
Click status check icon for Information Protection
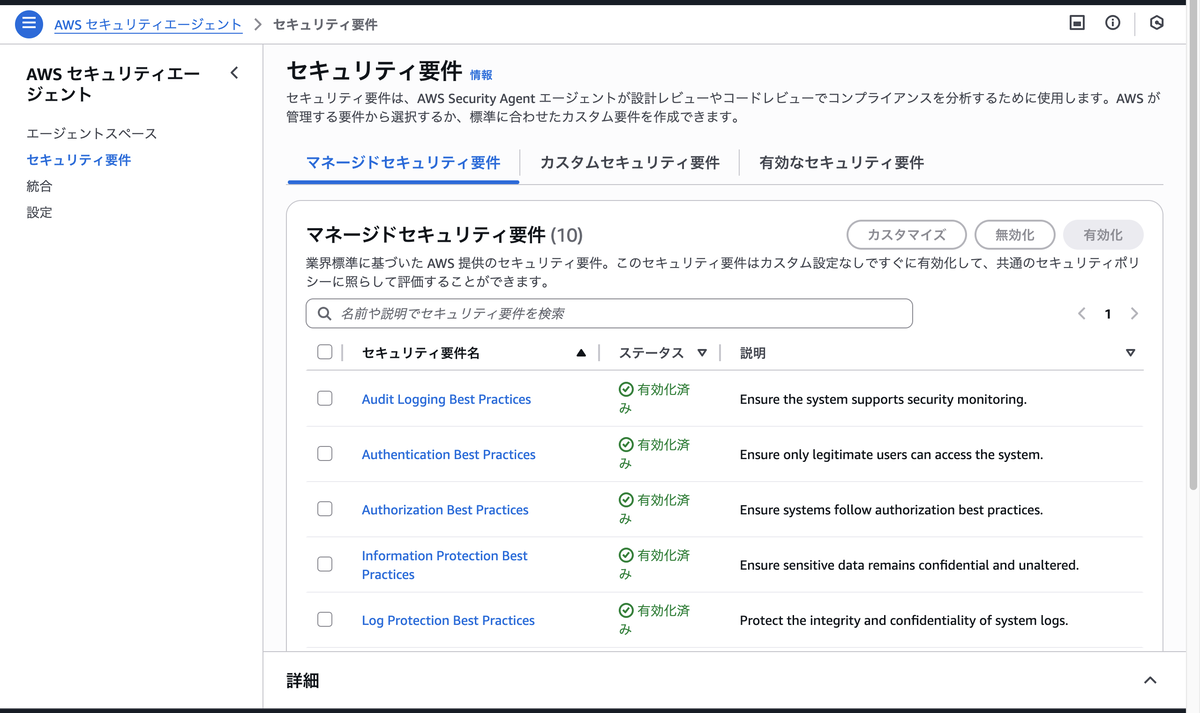(x=626, y=555)
